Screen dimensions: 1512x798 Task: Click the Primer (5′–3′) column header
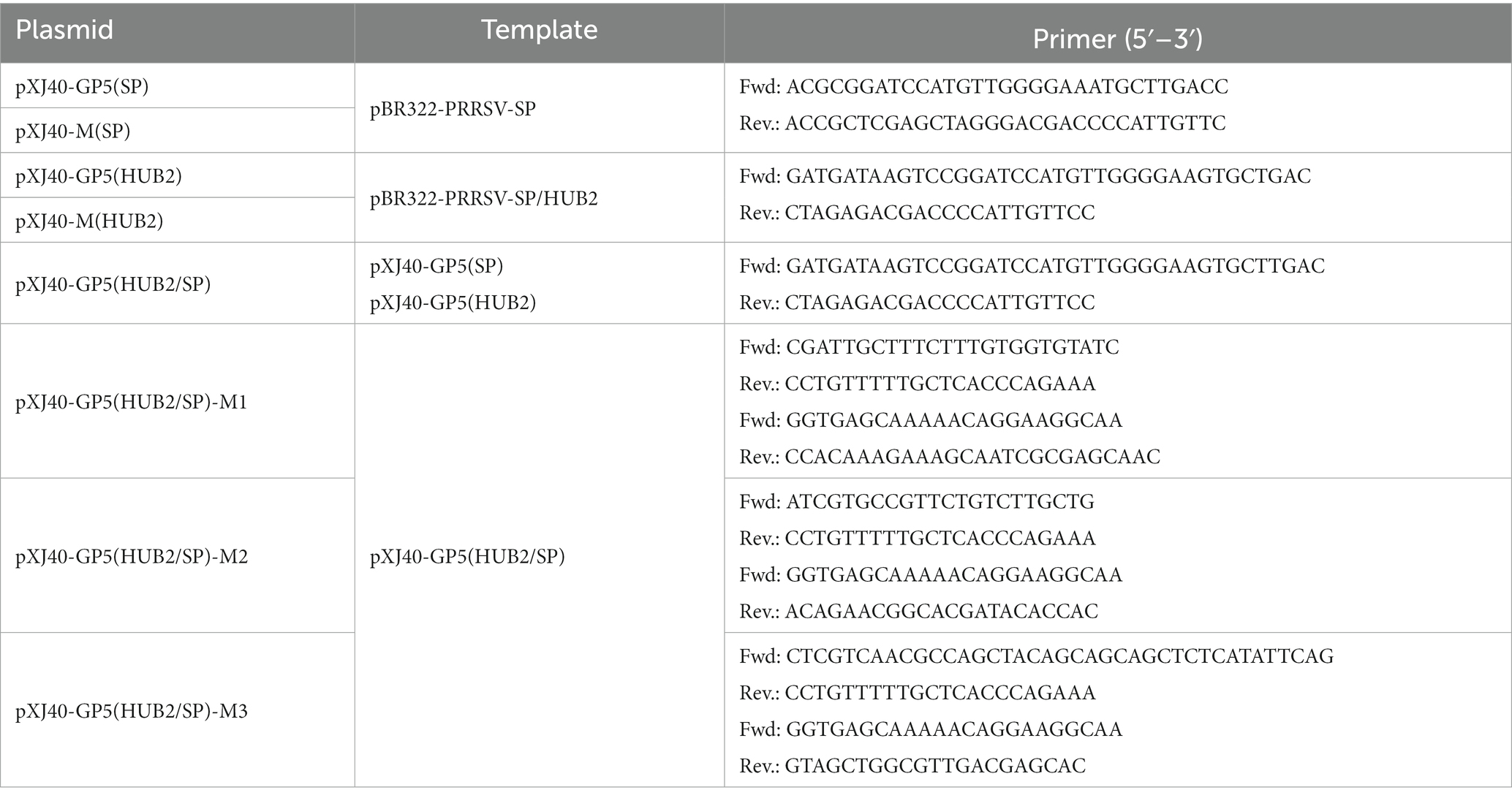[1117, 39]
